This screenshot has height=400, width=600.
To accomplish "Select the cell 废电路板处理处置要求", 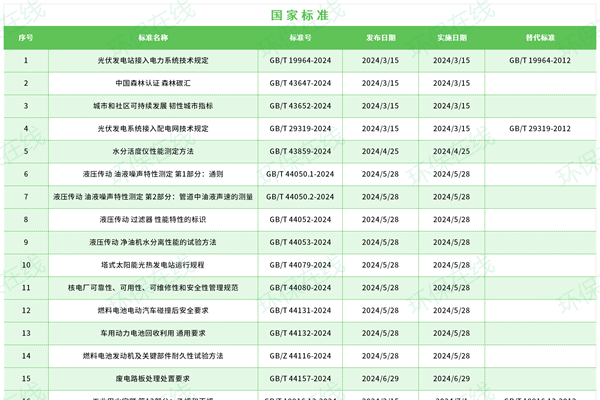I will click(153, 378).
